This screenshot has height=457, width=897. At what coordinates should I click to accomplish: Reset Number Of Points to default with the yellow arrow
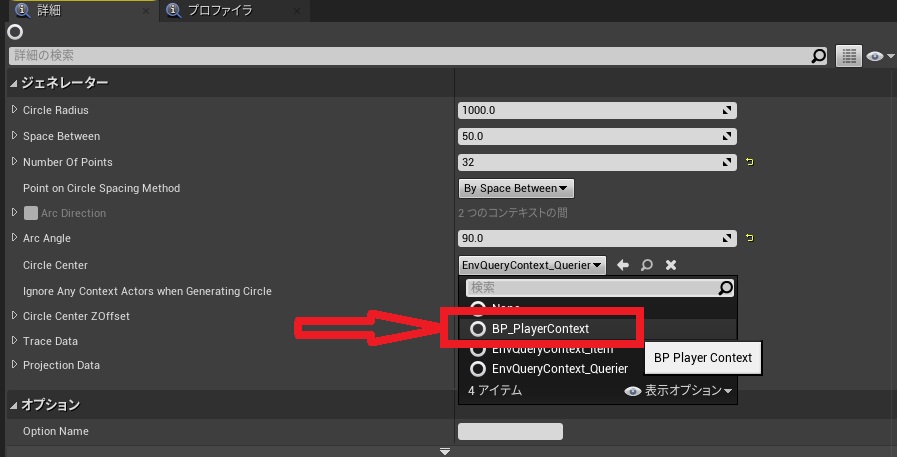[x=750, y=162]
